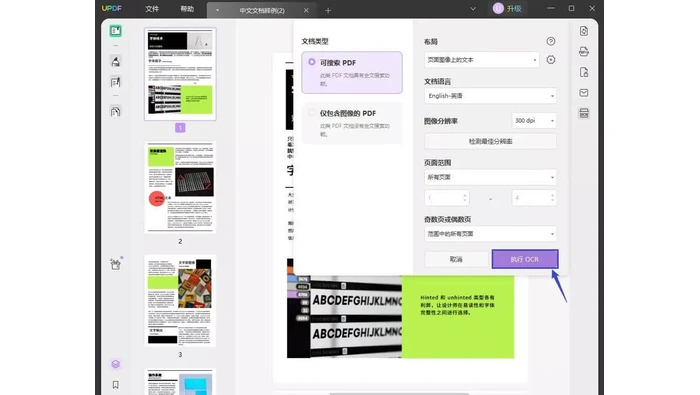Click the end page stepper arrows

coord(552,198)
